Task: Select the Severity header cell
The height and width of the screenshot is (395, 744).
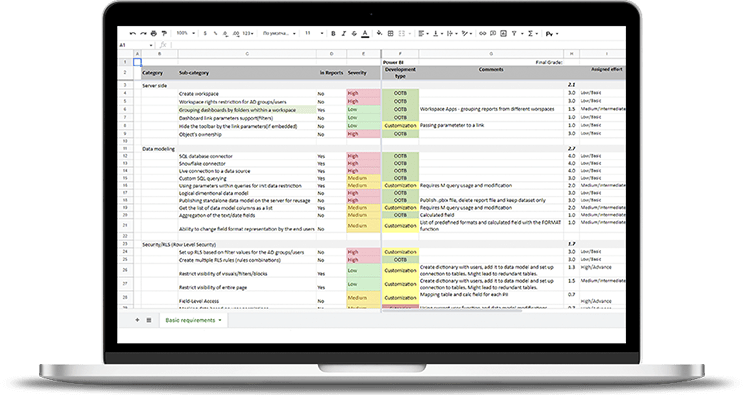Action: 363,73
